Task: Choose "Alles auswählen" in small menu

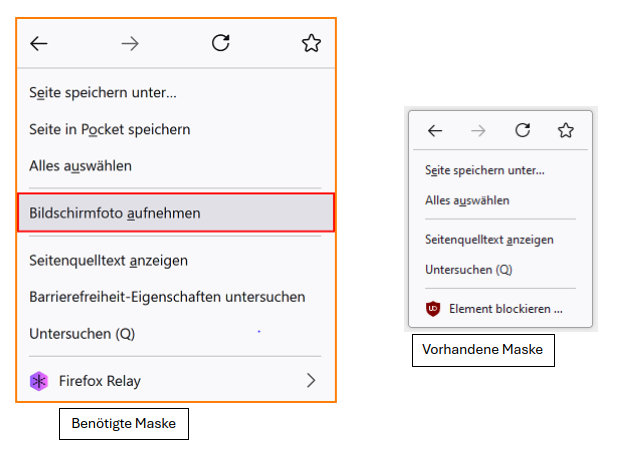Action: [x=467, y=200]
